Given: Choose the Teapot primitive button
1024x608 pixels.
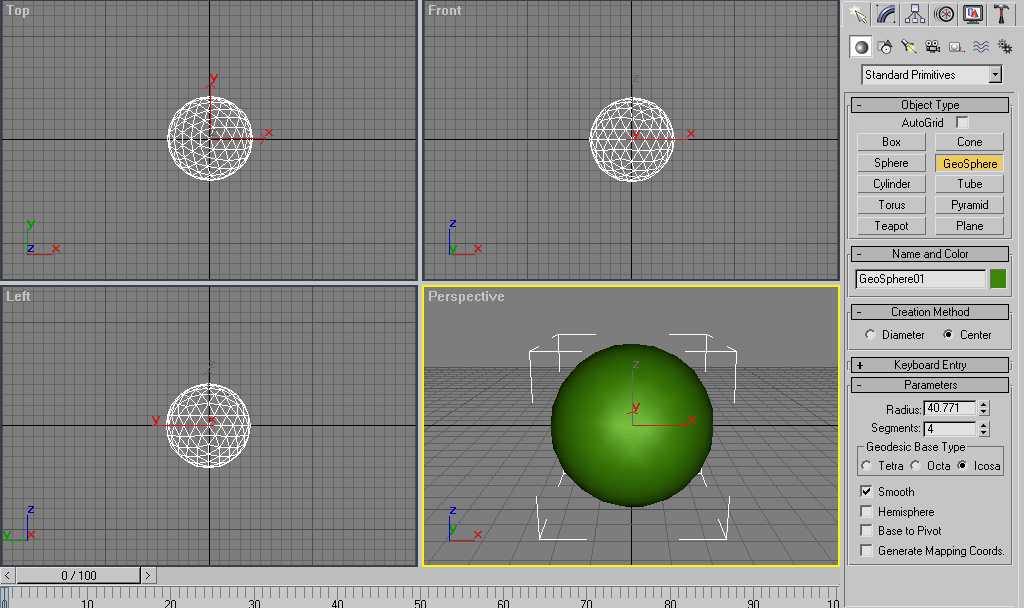Looking at the screenshot, I should (x=891, y=225).
